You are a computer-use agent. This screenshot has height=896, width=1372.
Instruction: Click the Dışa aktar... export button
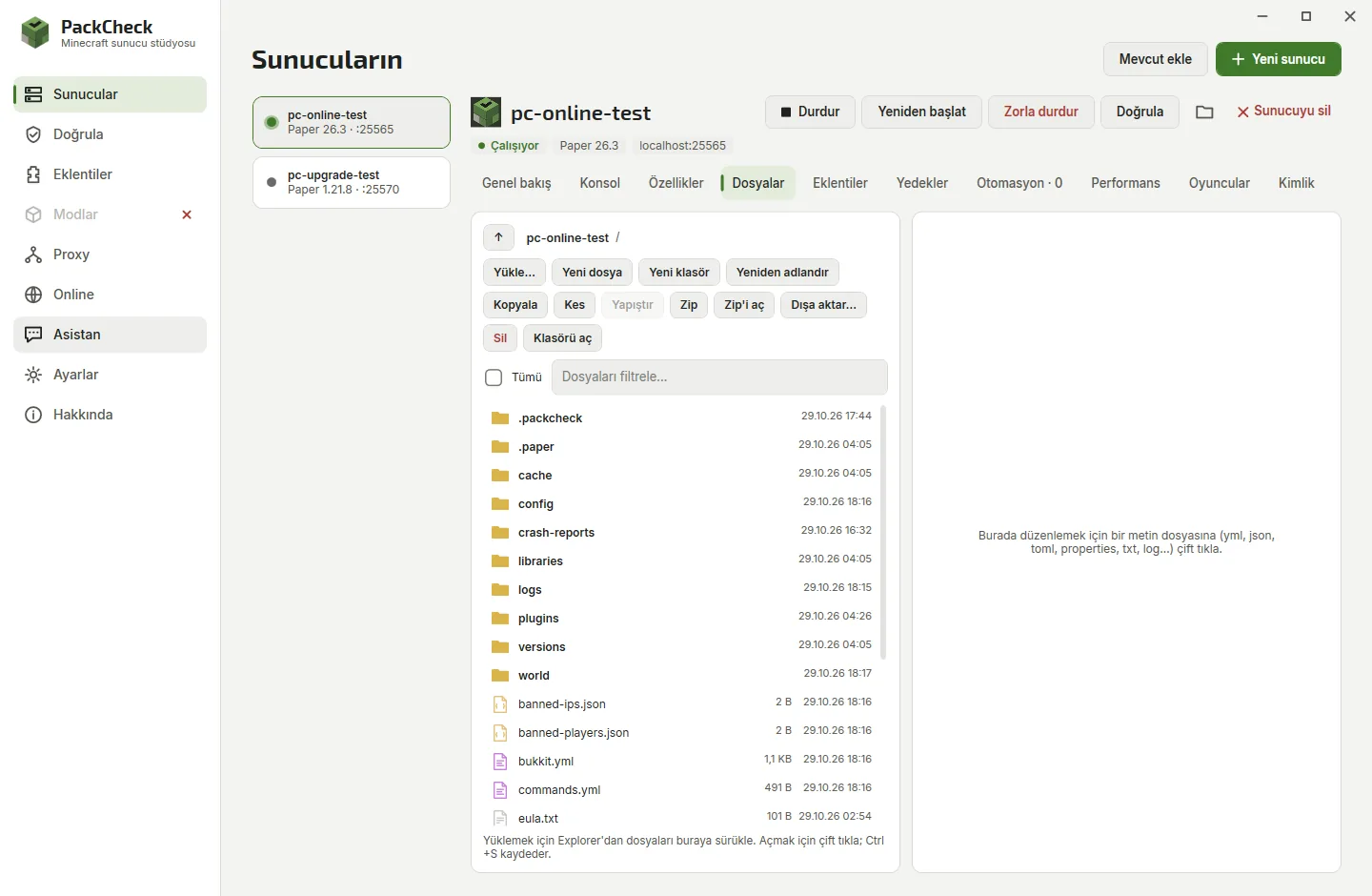point(823,305)
